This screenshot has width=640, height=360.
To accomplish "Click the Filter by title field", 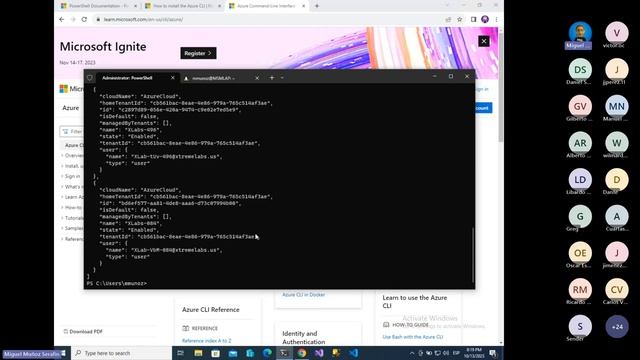I will (72, 131).
